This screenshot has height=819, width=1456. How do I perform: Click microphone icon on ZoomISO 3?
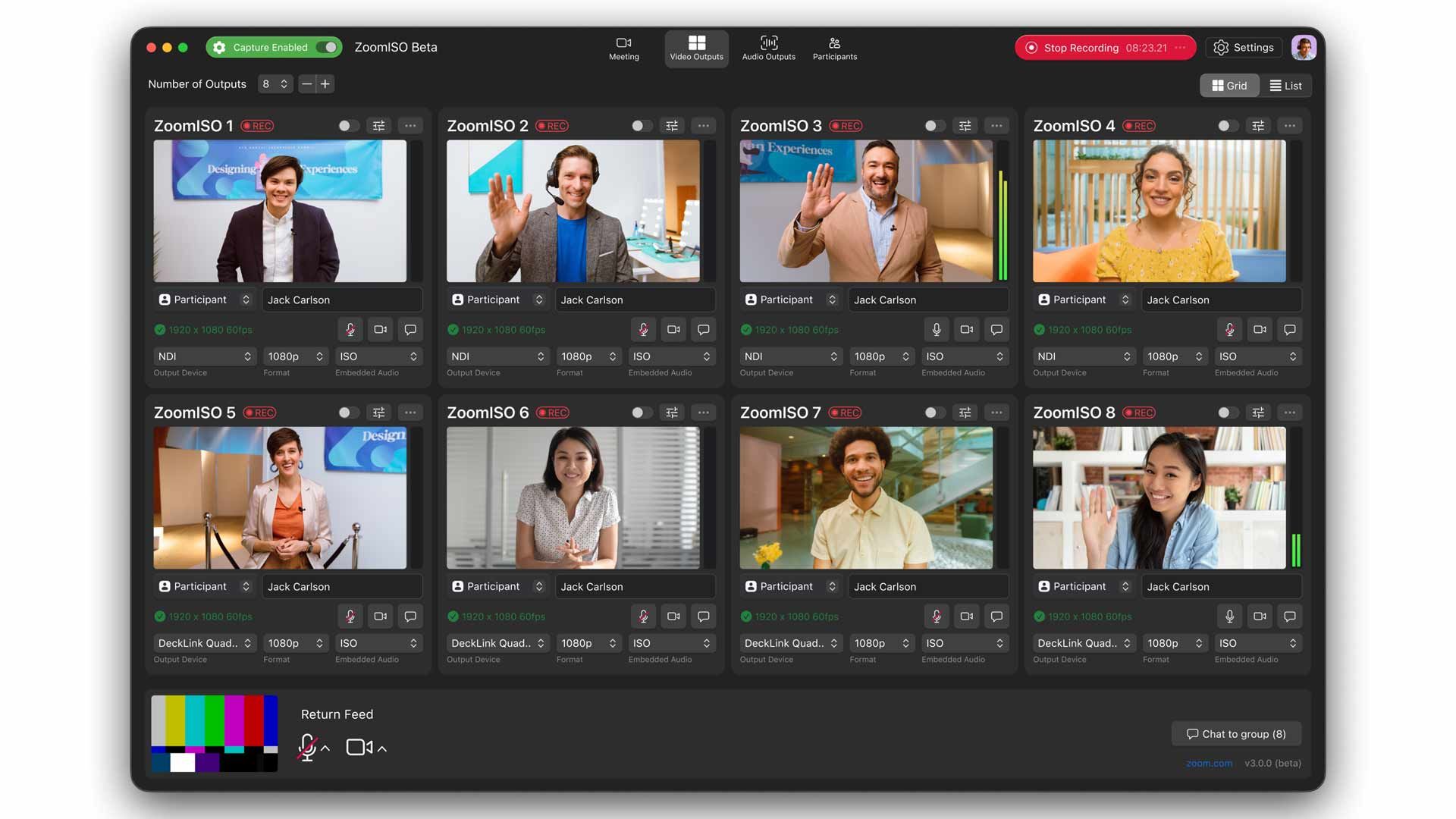pyautogui.click(x=937, y=330)
